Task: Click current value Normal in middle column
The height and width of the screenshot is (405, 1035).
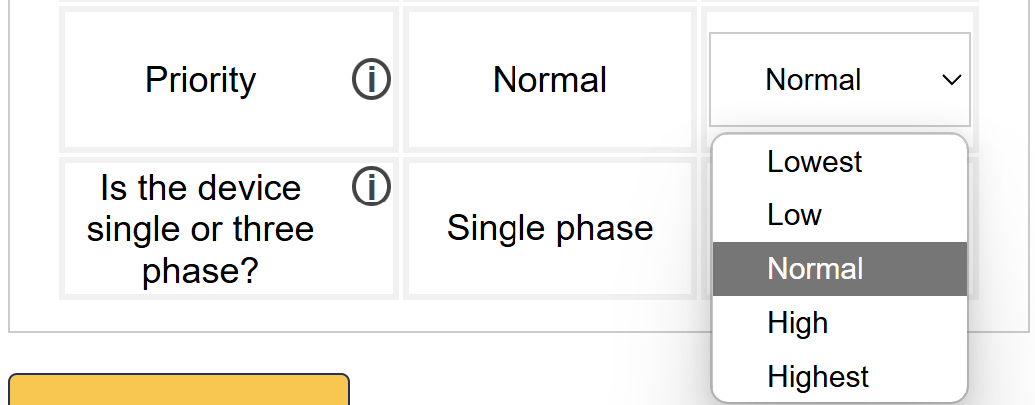Action: 549,80
